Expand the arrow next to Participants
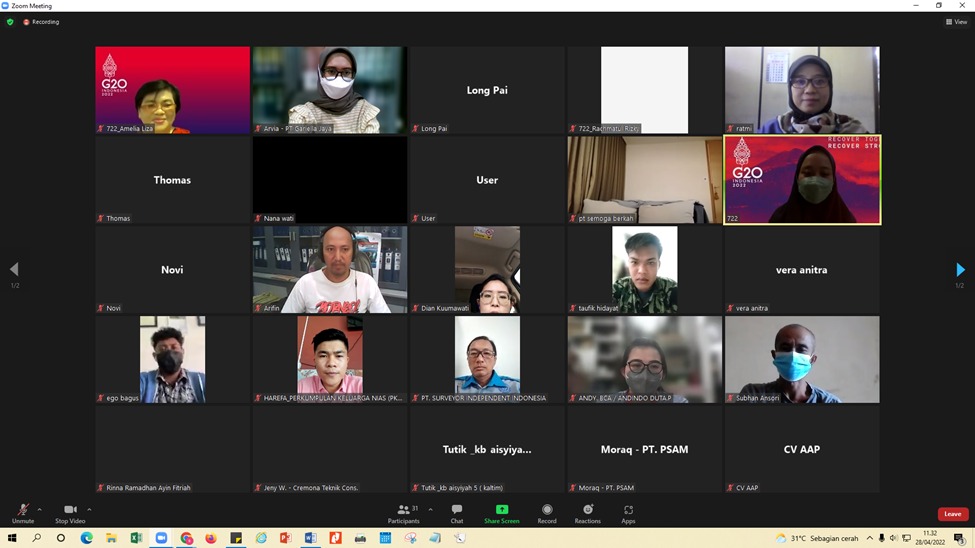The image size is (975, 548). click(431, 509)
